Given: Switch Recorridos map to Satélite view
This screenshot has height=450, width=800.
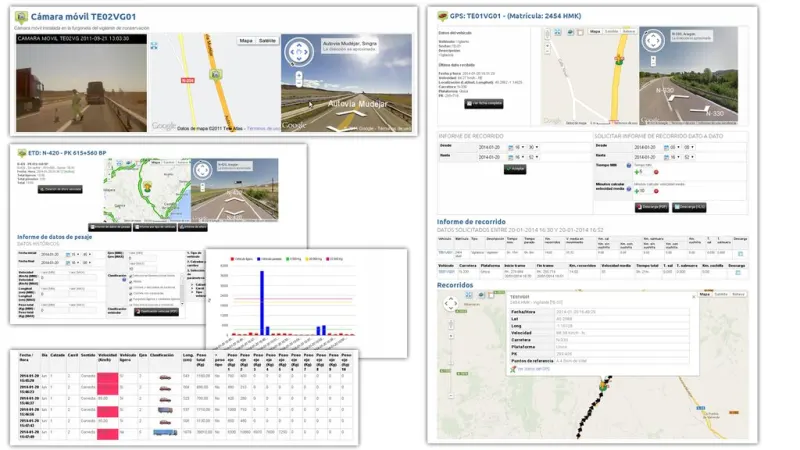Looking at the screenshot, I should [x=721, y=294].
